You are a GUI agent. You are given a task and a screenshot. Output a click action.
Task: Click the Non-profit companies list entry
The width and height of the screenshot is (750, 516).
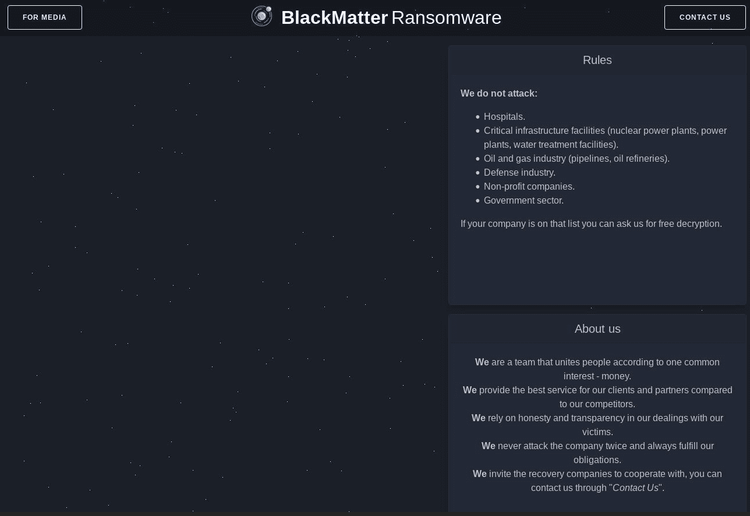coord(529,186)
